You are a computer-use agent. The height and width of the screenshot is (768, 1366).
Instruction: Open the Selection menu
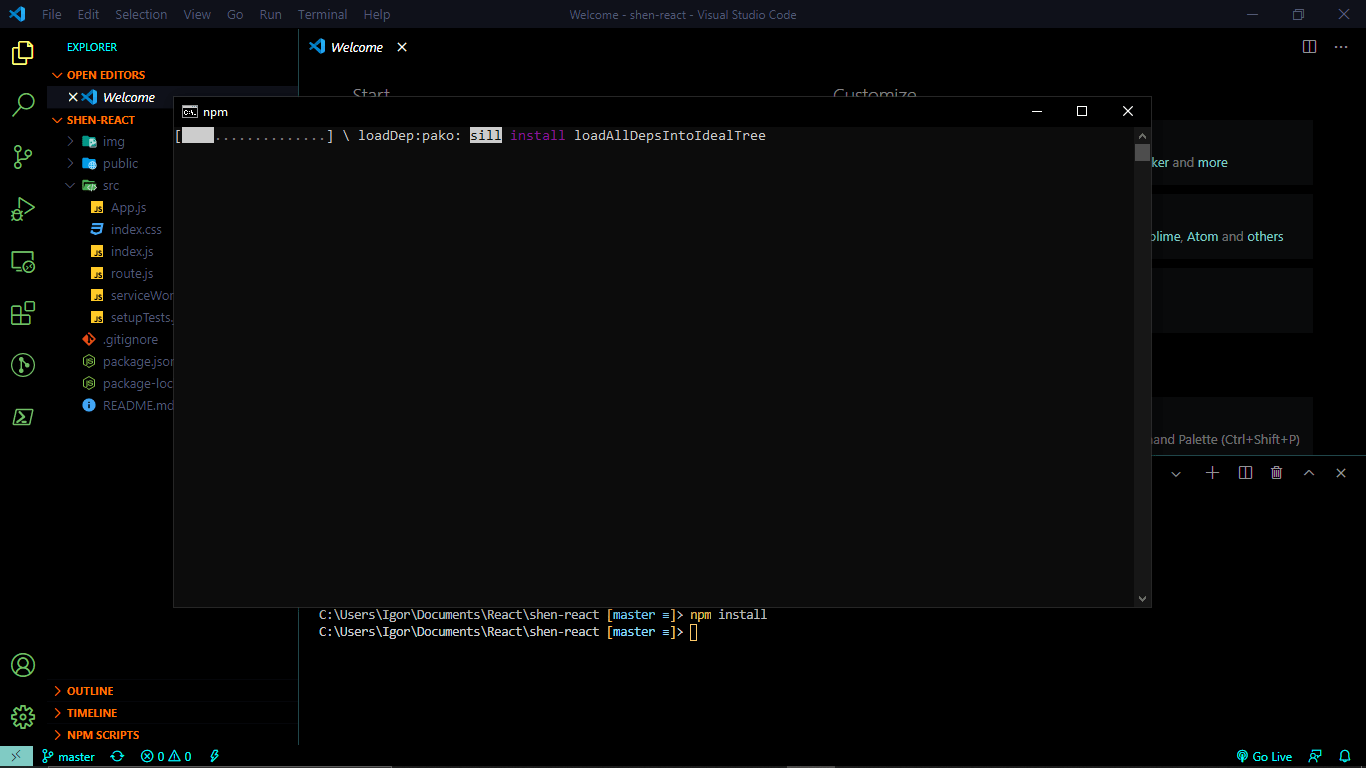141,15
